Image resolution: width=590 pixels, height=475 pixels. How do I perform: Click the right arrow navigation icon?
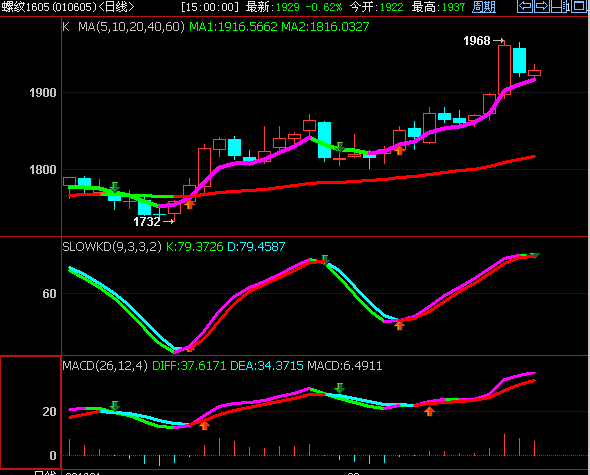(542, 6)
